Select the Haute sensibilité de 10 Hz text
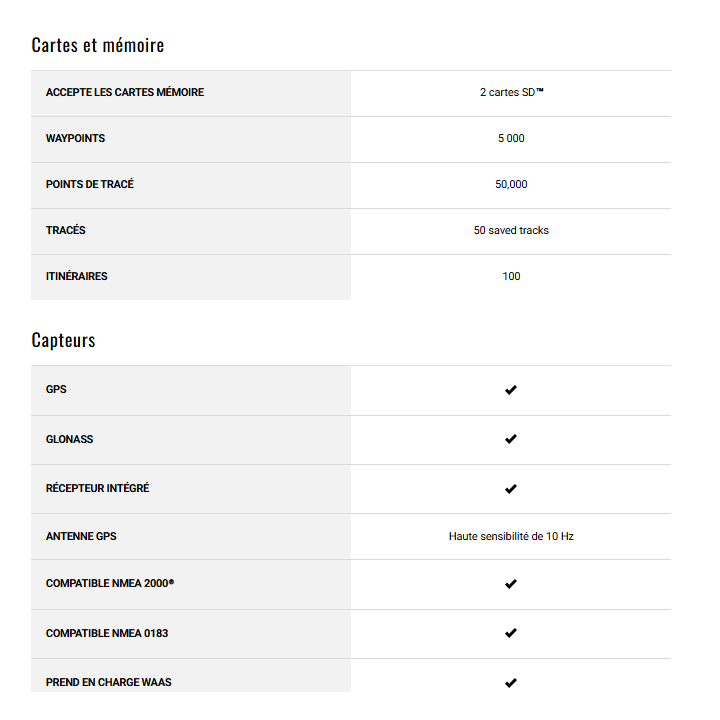 click(x=511, y=537)
